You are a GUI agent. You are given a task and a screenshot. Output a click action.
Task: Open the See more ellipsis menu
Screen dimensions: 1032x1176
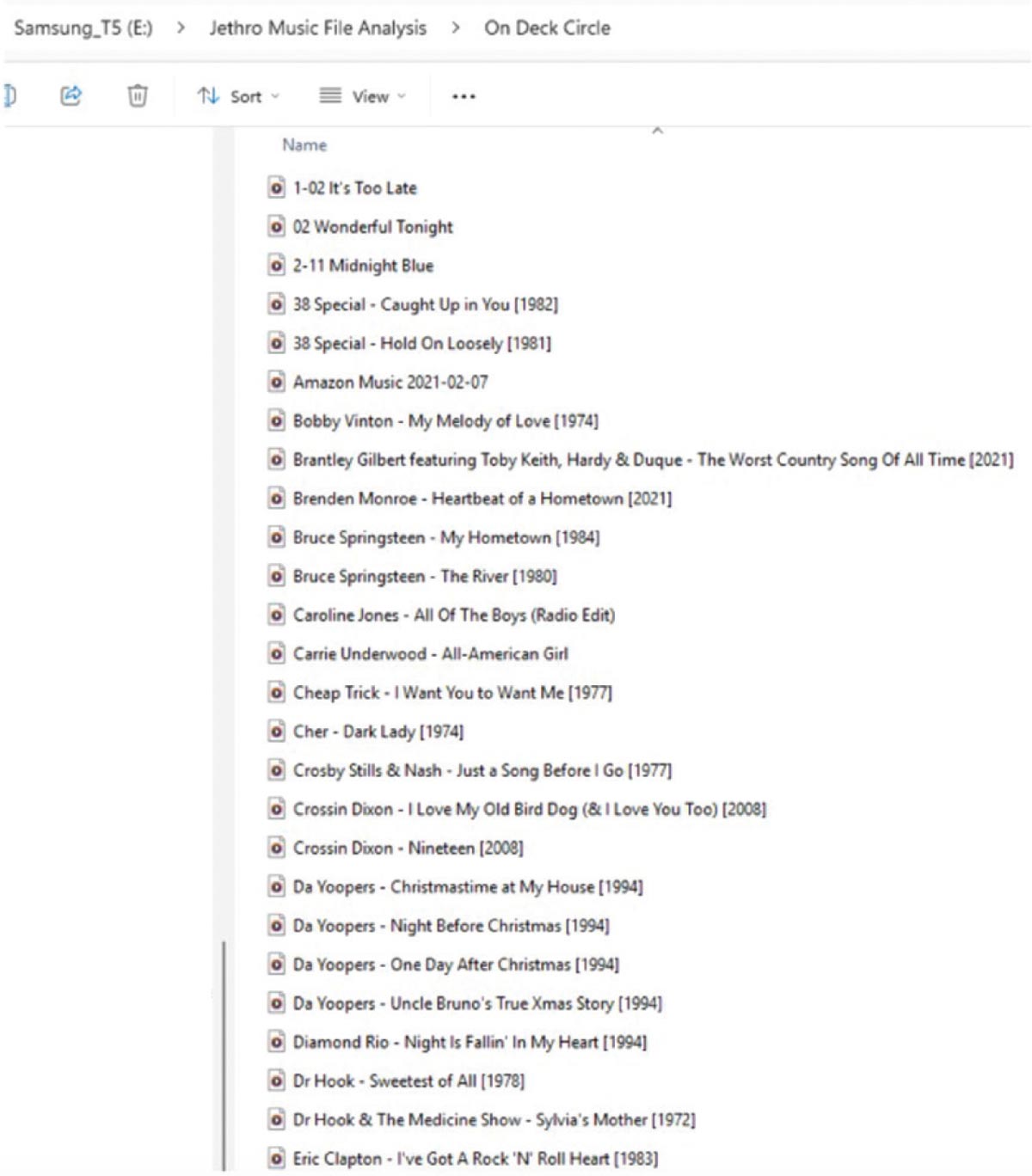[464, 96]
